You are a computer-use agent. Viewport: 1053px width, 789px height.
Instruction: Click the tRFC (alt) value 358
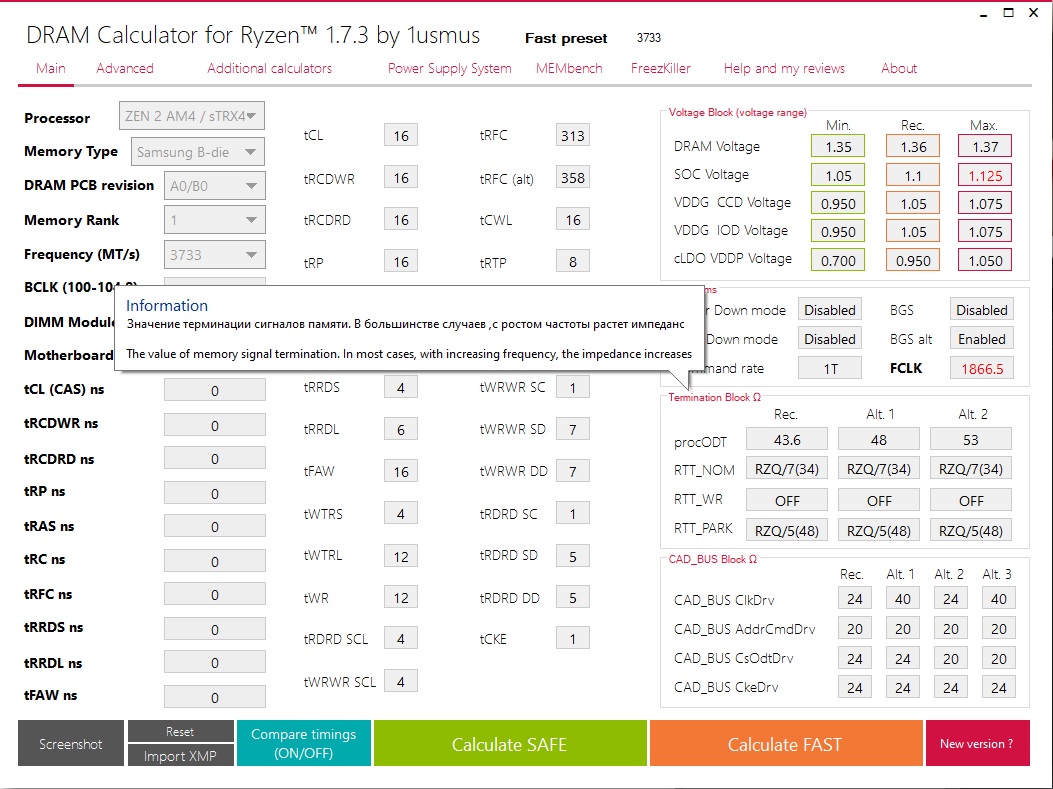(573, 178)
